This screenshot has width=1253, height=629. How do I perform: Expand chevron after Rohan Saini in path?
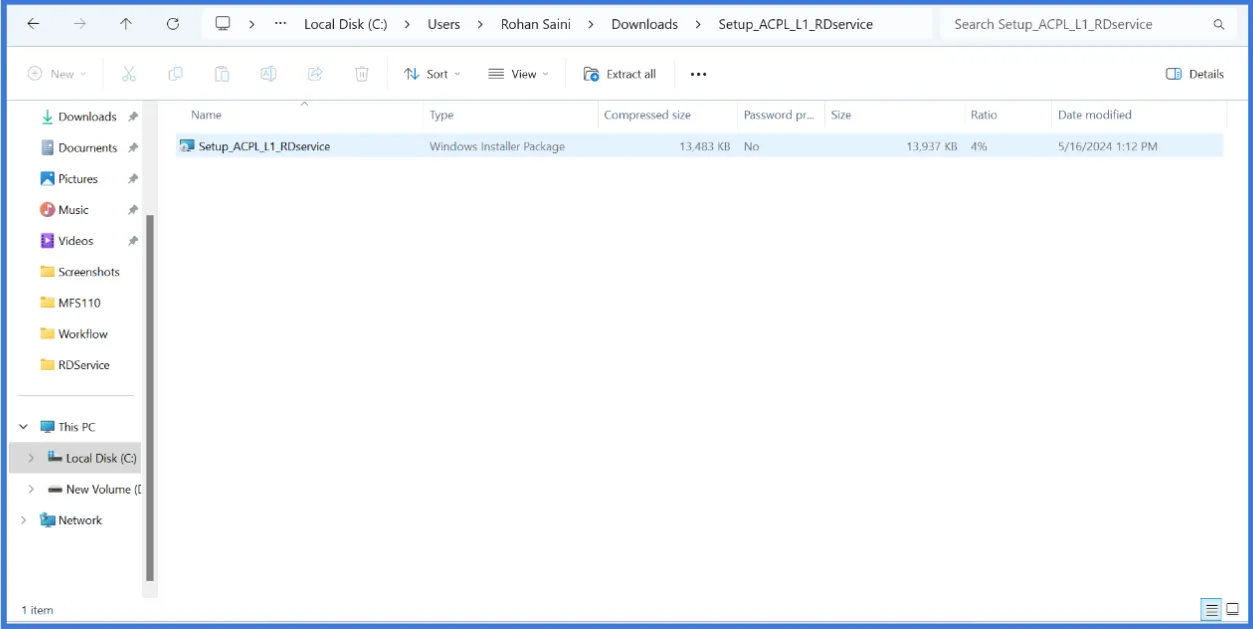(x=591, y=24)
